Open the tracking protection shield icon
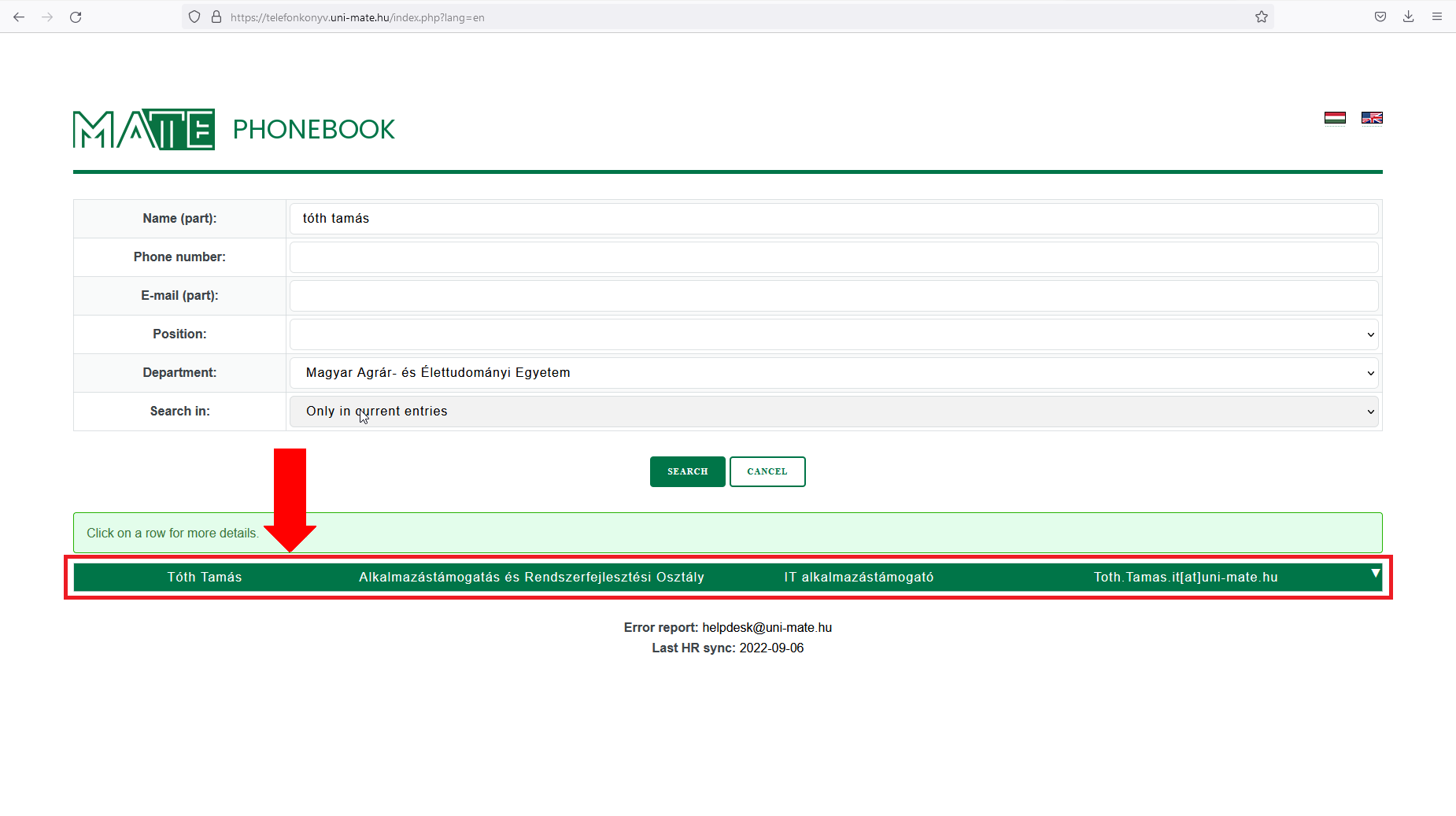 (194, 17)
